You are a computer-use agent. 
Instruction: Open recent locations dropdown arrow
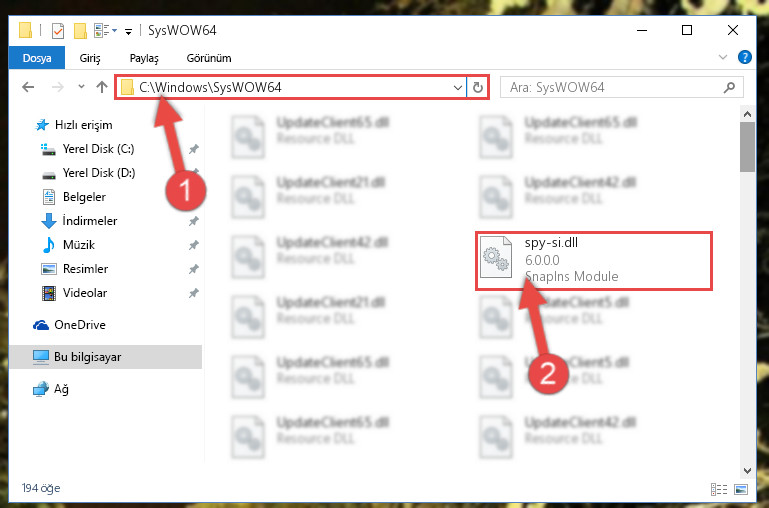tap(81, 87)
